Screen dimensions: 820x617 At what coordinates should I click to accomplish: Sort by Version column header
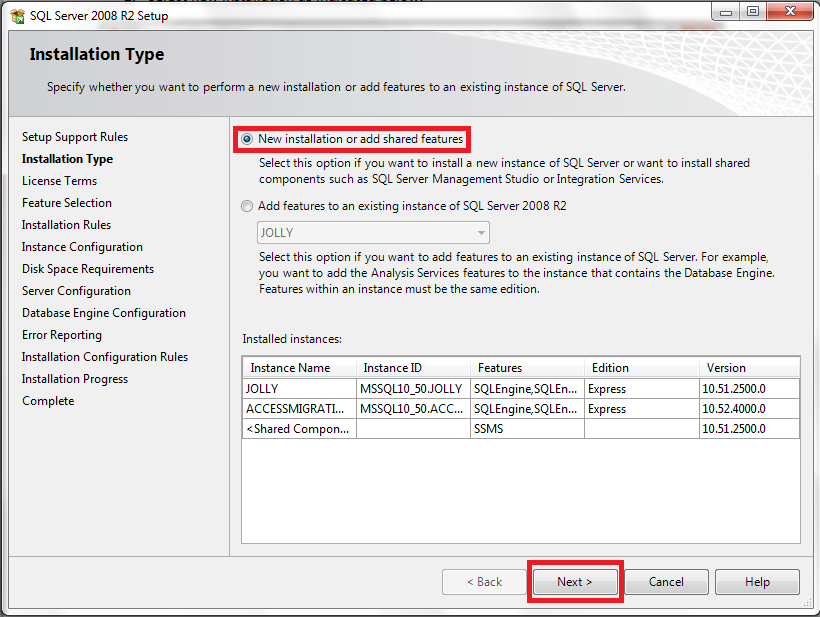pos(749,368)
